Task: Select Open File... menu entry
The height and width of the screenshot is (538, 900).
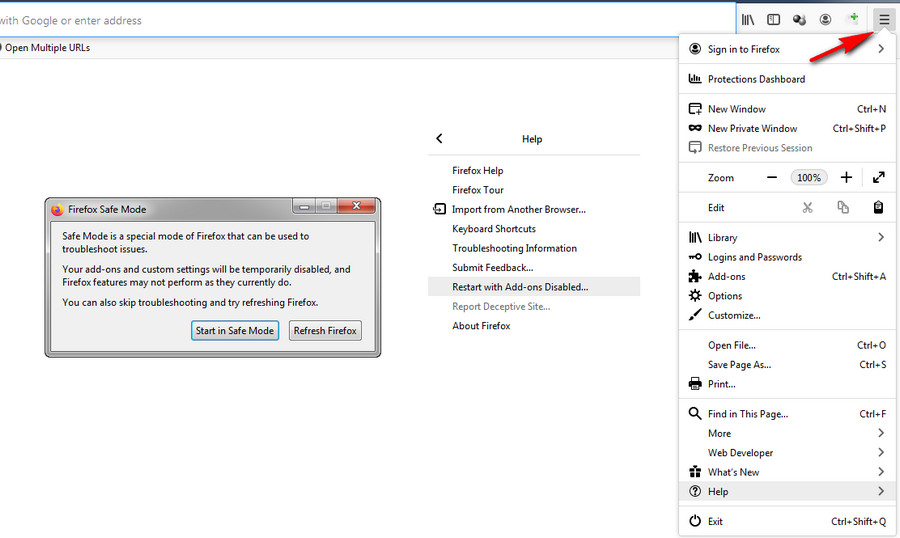Action: [787, 345]
